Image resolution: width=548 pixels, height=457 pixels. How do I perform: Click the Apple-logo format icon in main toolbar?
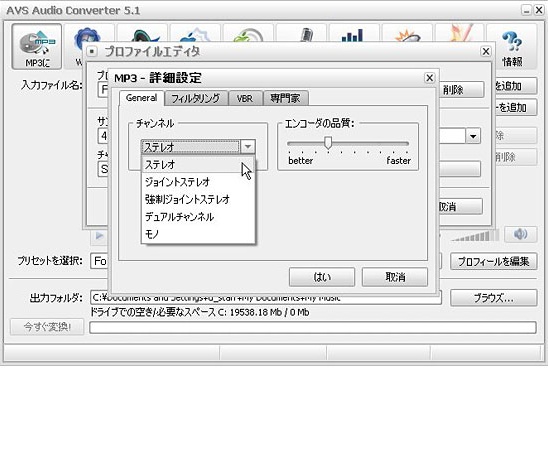click(x=195, y=35)
